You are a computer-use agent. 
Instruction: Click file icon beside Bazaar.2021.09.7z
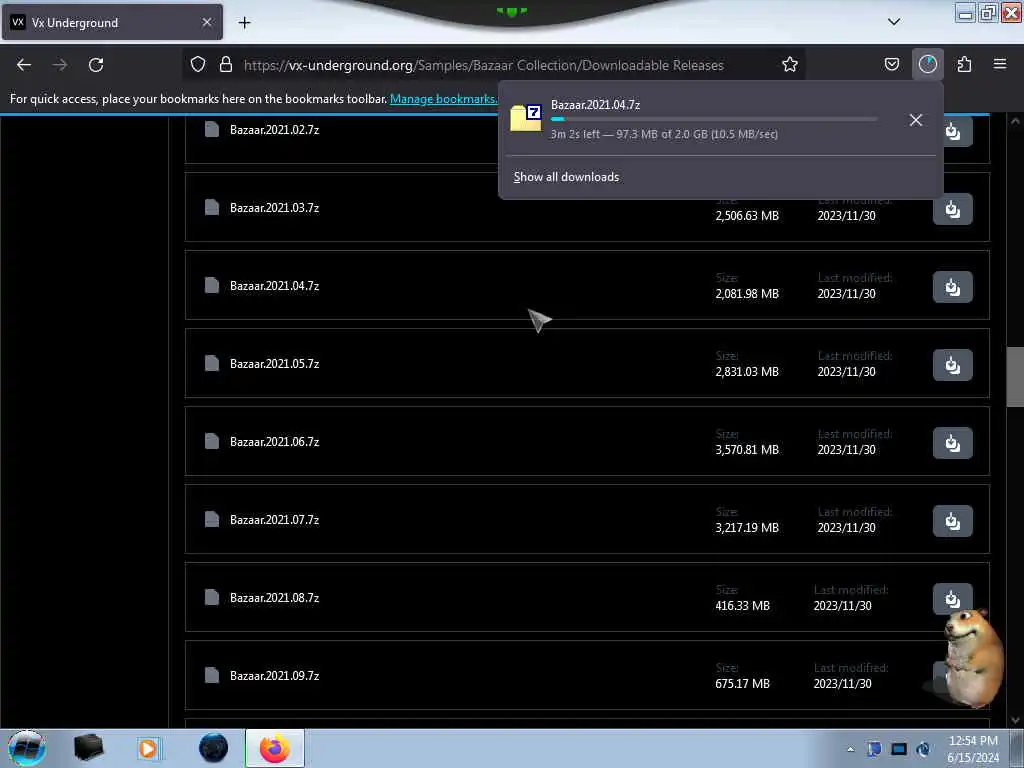pos(212,675)
